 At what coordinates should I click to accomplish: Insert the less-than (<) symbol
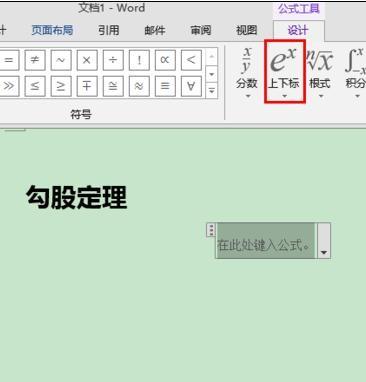point(191,60)
